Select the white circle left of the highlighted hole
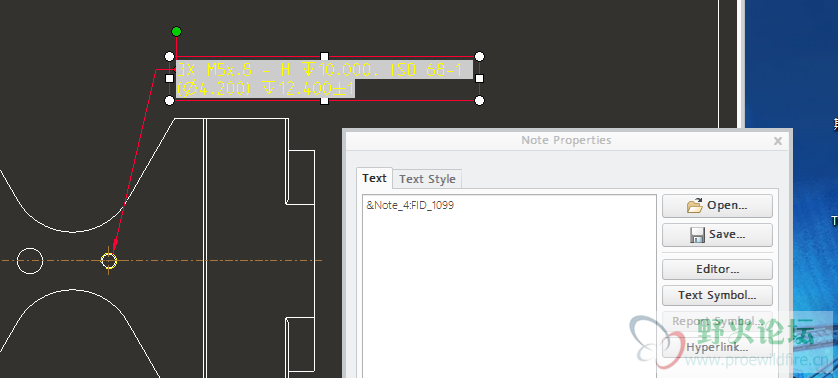The image size is (838, 378). [x=30, y=261]
